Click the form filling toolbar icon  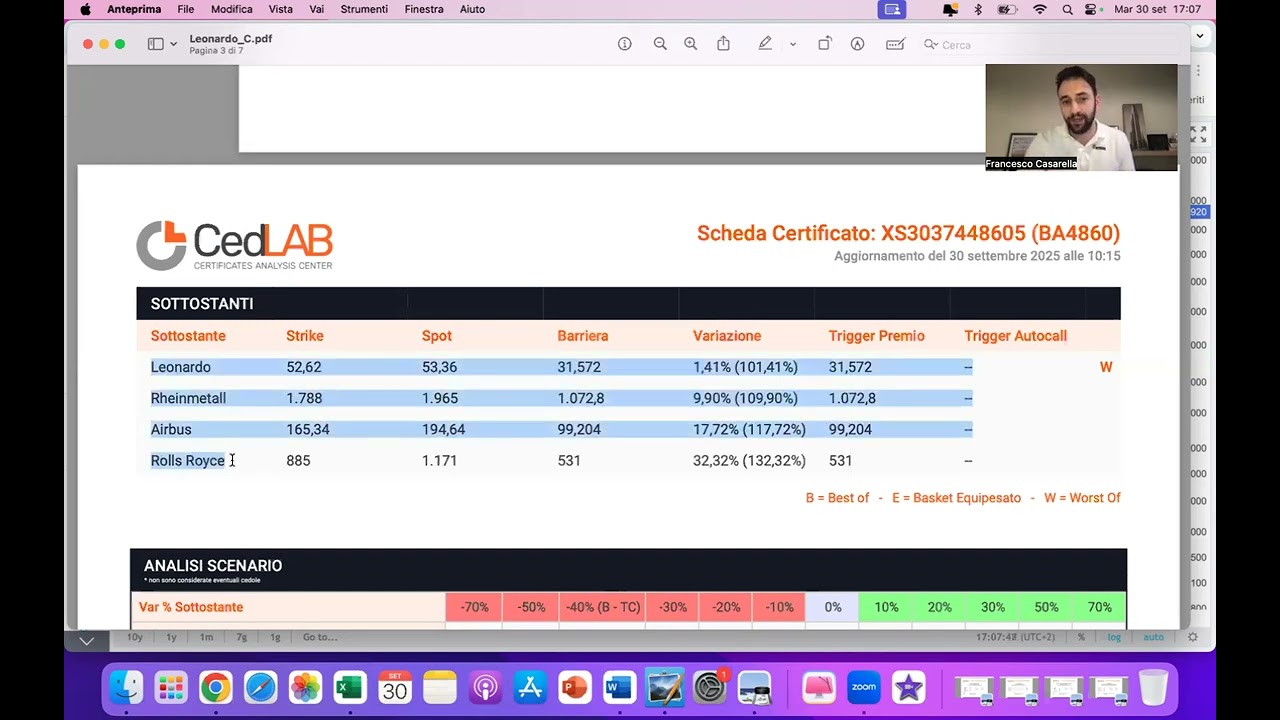(x=895, y=44)
